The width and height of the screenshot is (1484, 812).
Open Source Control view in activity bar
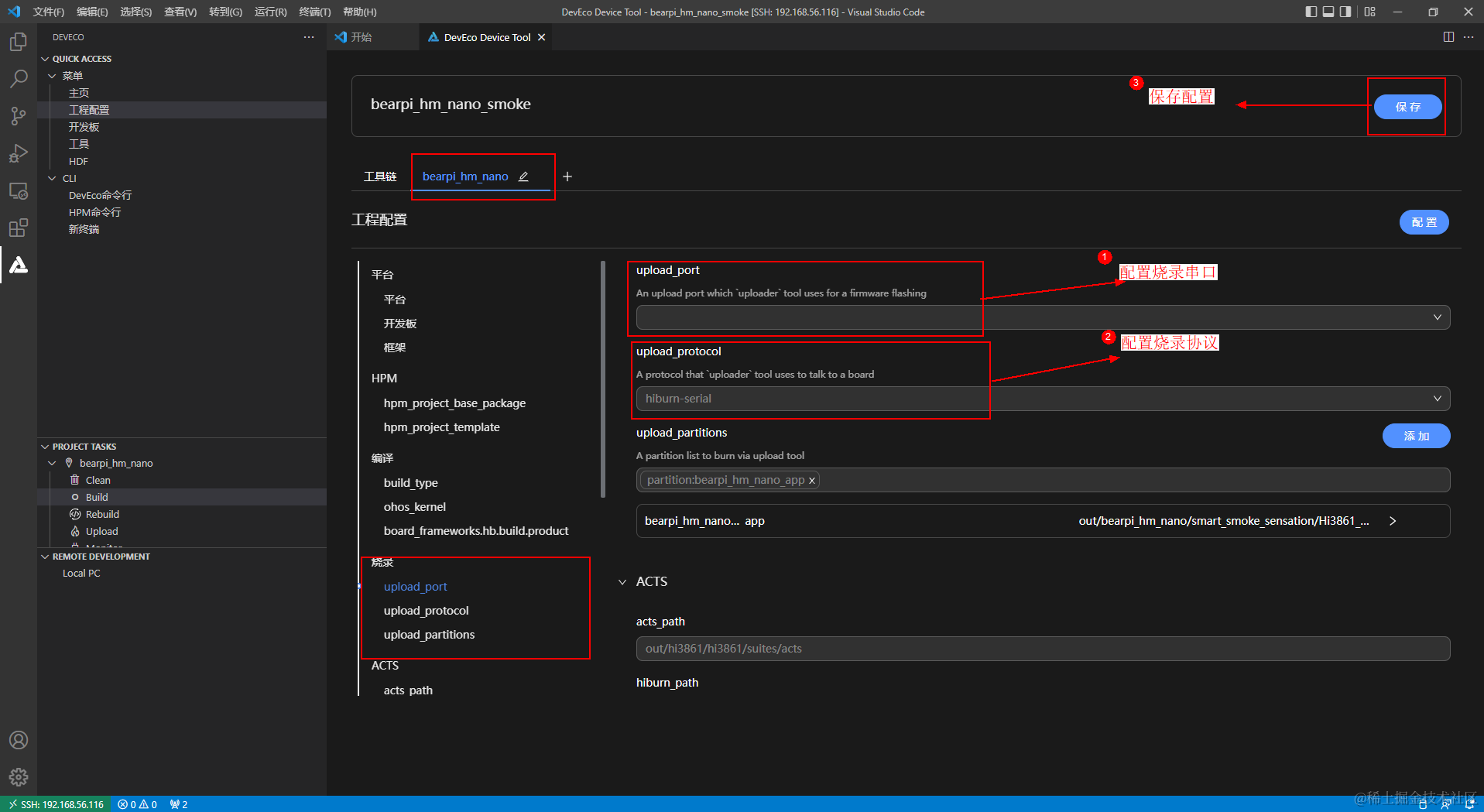[x=19, y=115]
